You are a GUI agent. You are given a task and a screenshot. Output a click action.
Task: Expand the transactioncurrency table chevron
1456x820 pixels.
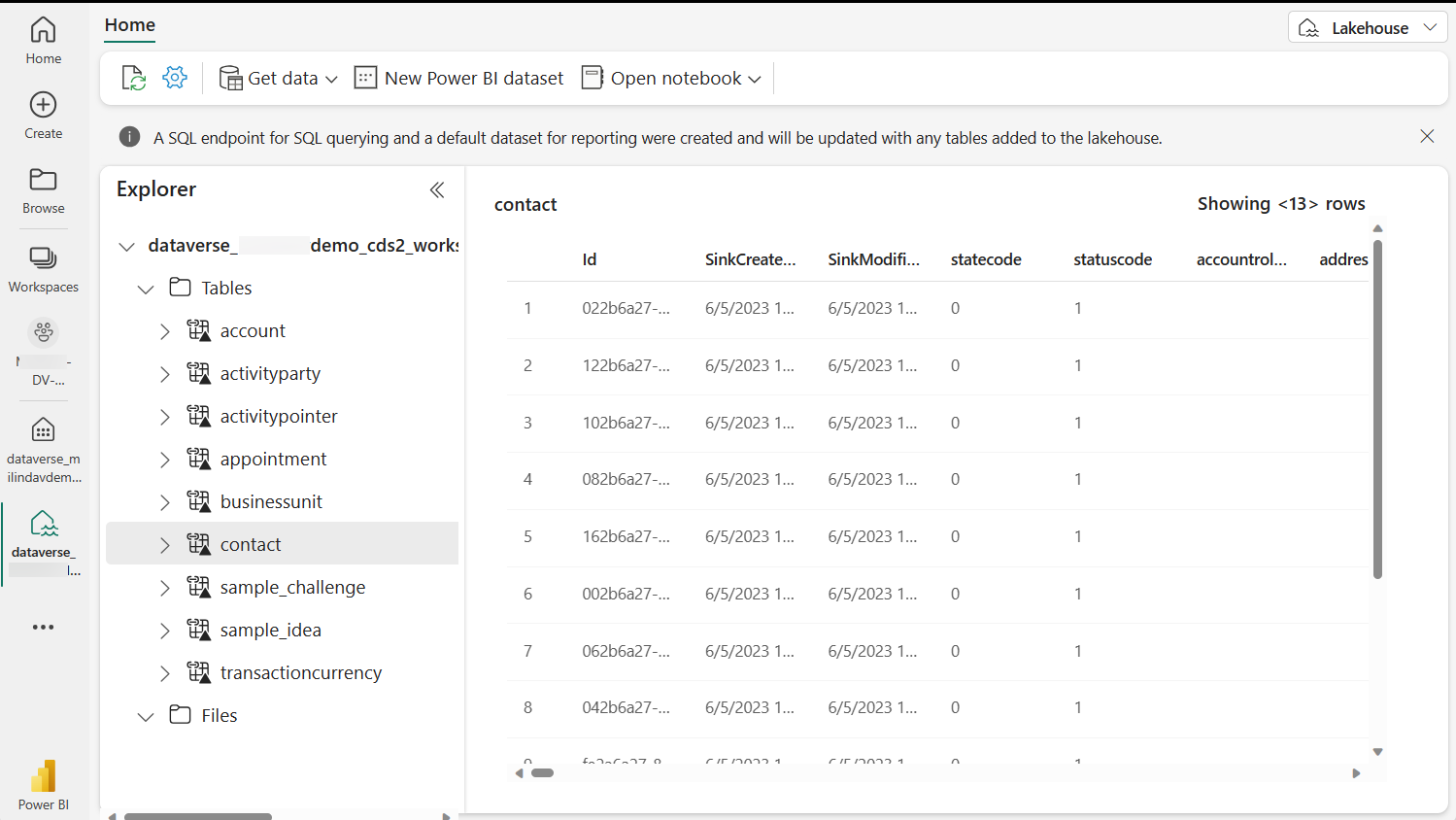coord(165,673)
